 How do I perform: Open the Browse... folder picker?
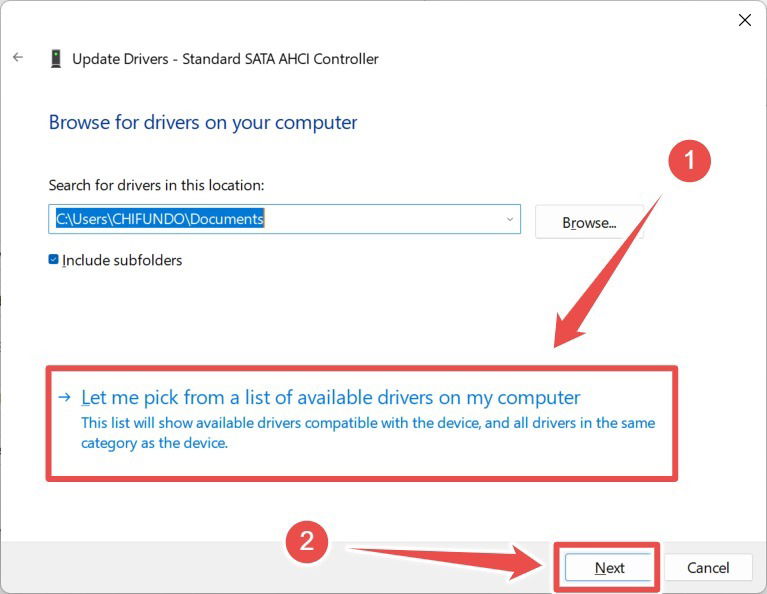[589, 223]
